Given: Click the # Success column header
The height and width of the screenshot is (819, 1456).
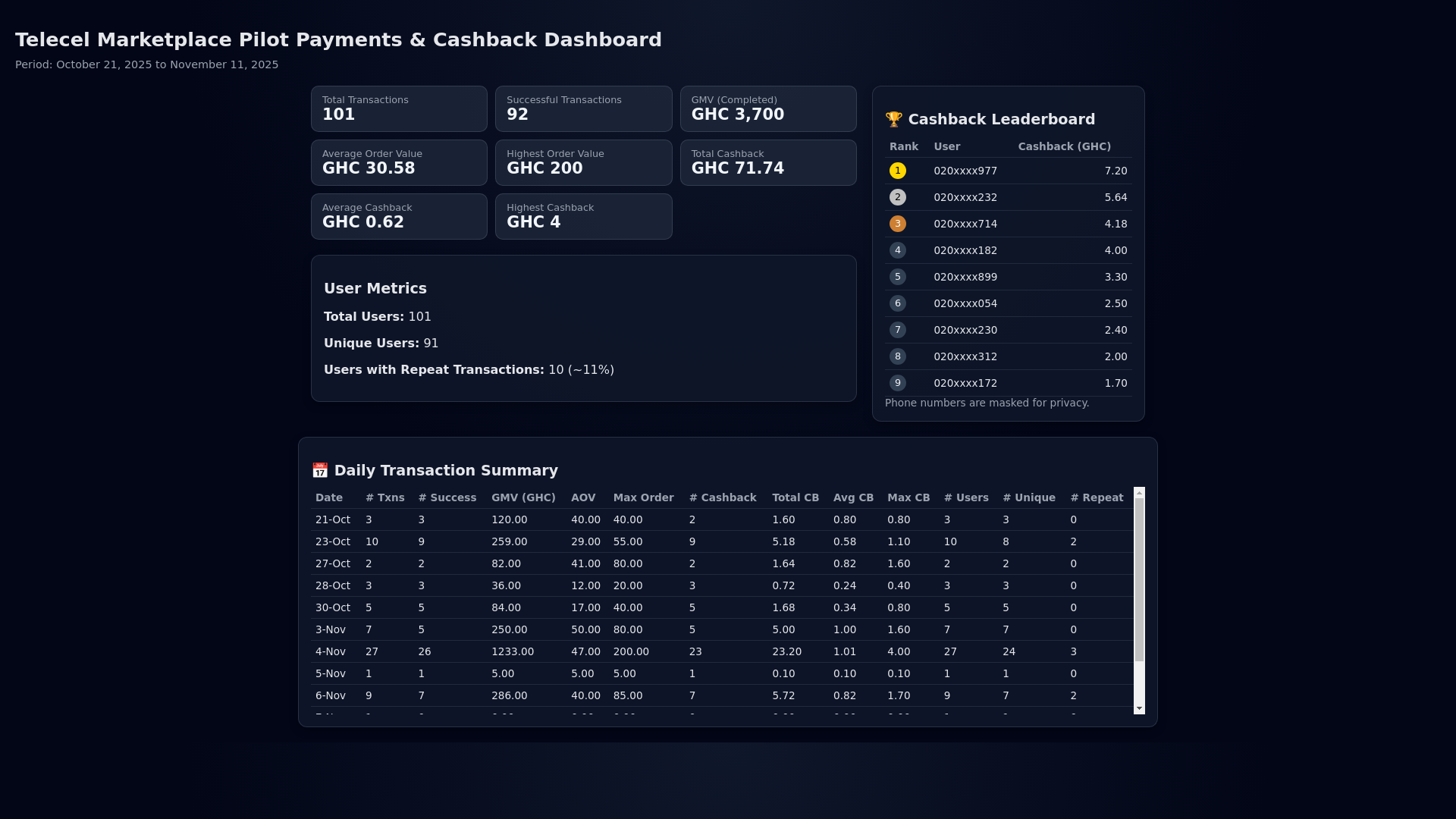Looking at the screenshot, I should click(447, 497).
